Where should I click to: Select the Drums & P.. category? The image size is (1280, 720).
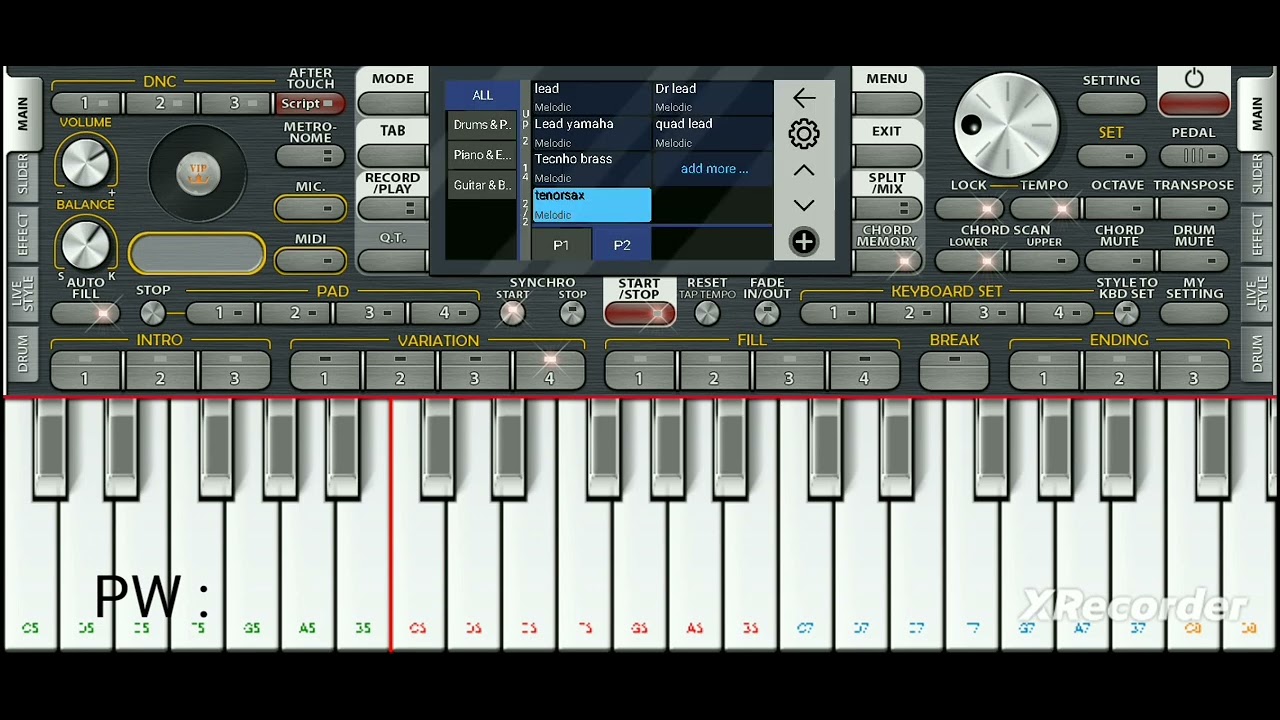[483, 125]
